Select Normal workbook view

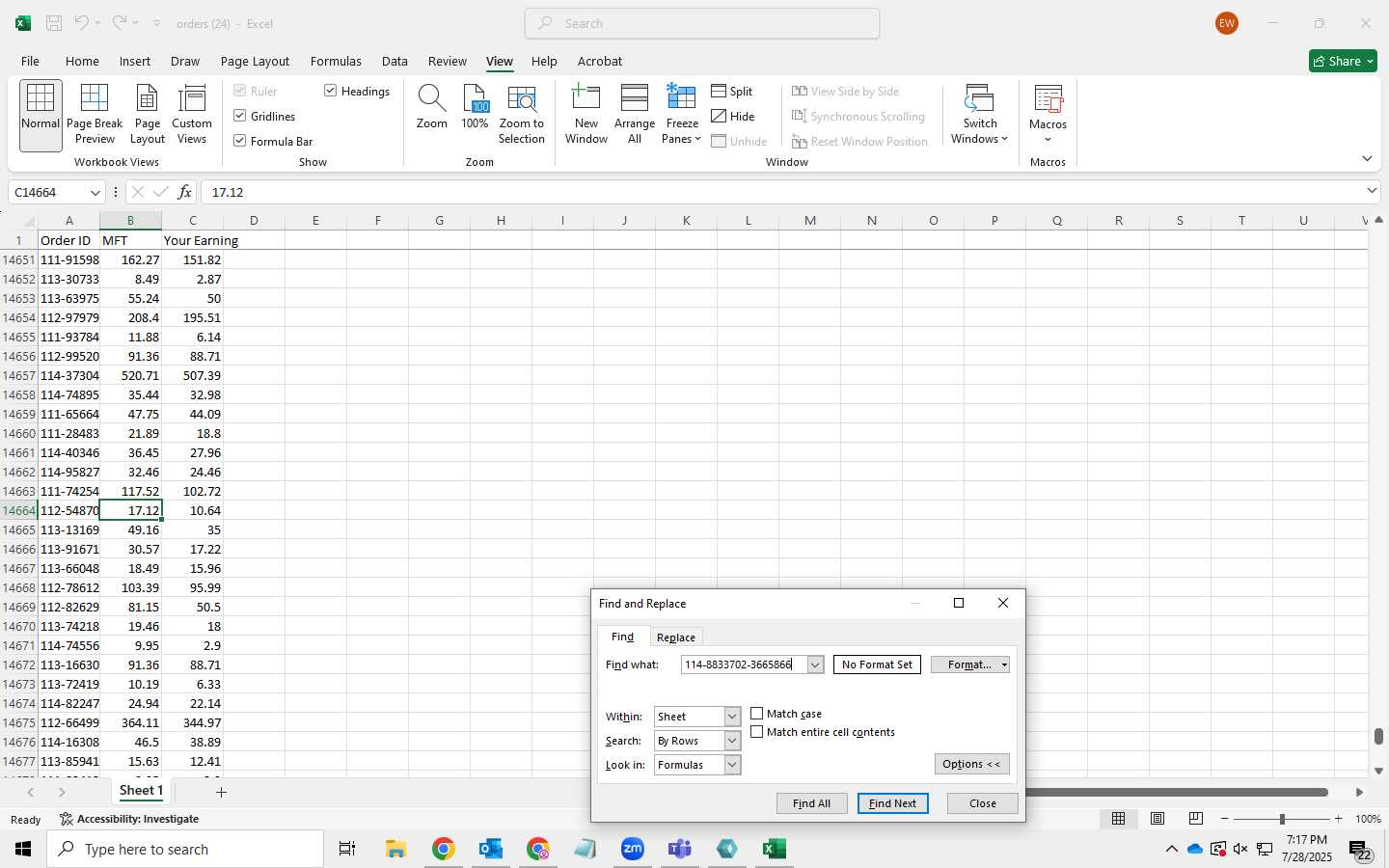point(41,115)
